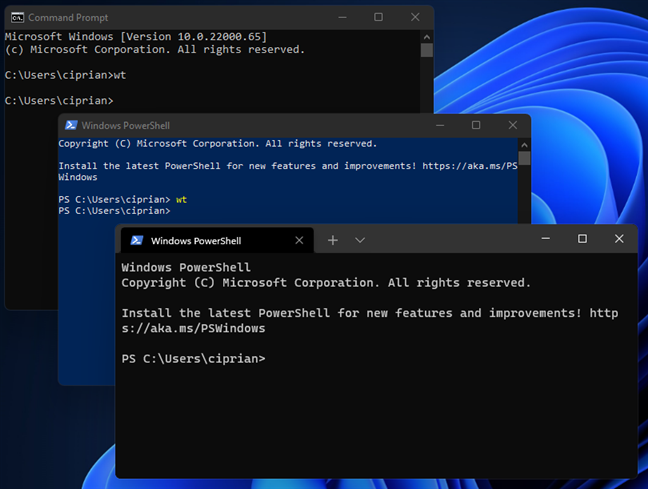
Task: Maximize the Command Prompt window
Action: [x=378, y=17]
